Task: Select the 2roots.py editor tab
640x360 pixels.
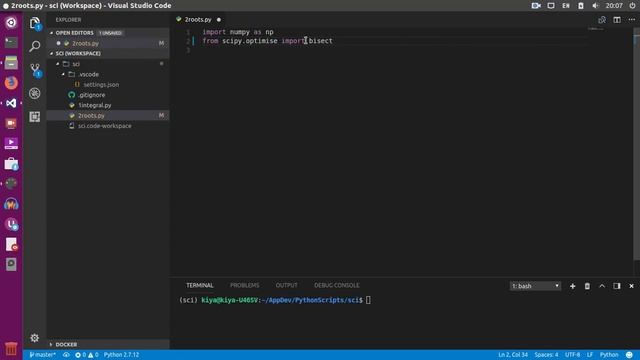Action: 198,20
